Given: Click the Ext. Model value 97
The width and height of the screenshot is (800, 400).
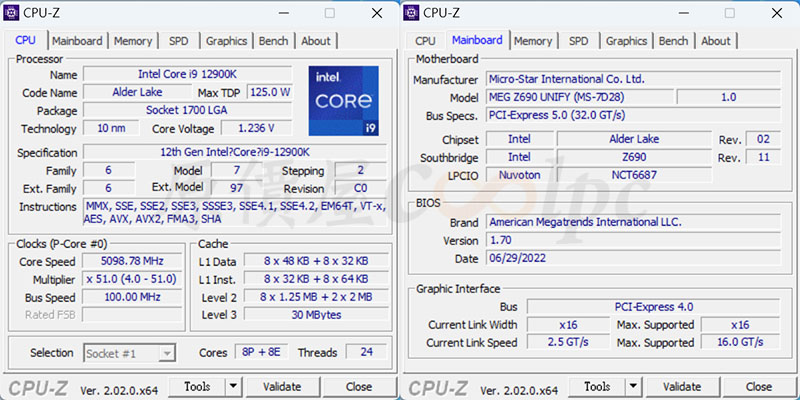Looking at the screenshot, I should (236, 188).
